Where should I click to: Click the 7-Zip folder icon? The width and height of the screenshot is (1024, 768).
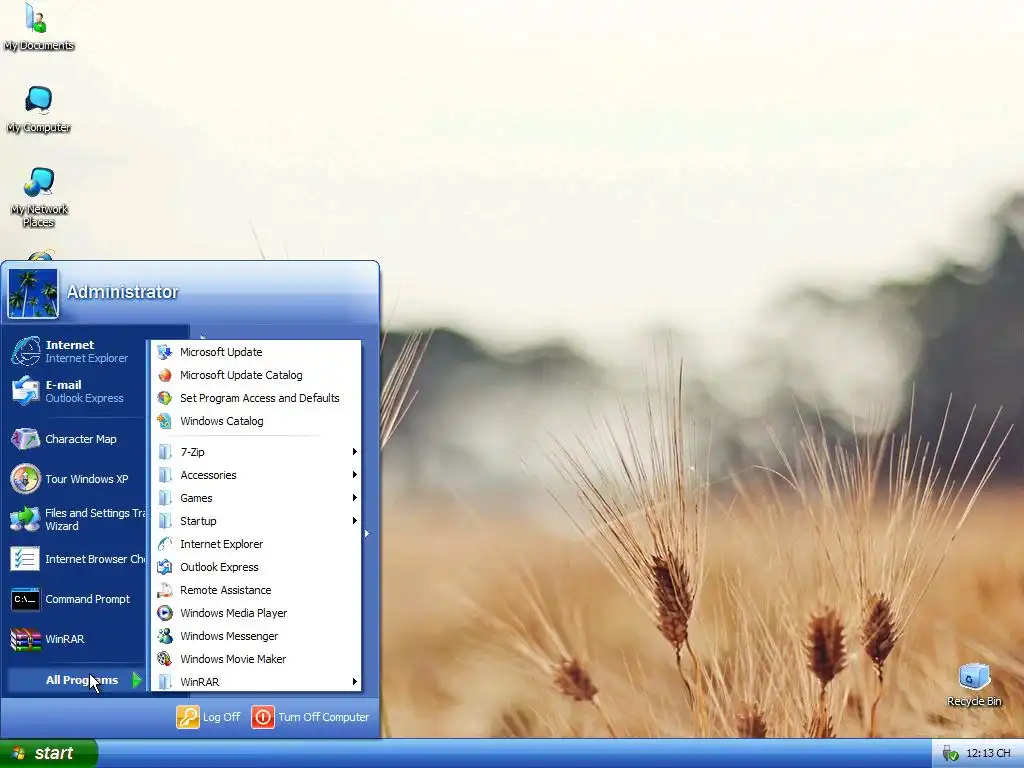point(165,452)
